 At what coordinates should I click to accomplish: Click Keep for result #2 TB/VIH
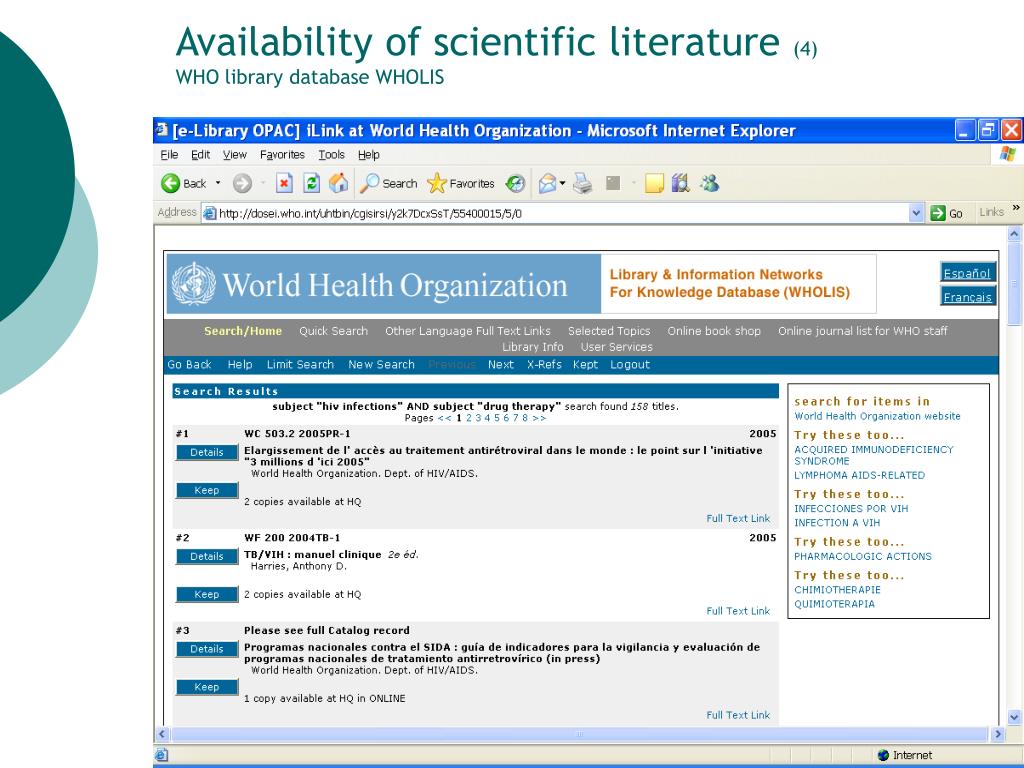pyautogui.click(x=207, y=594)
